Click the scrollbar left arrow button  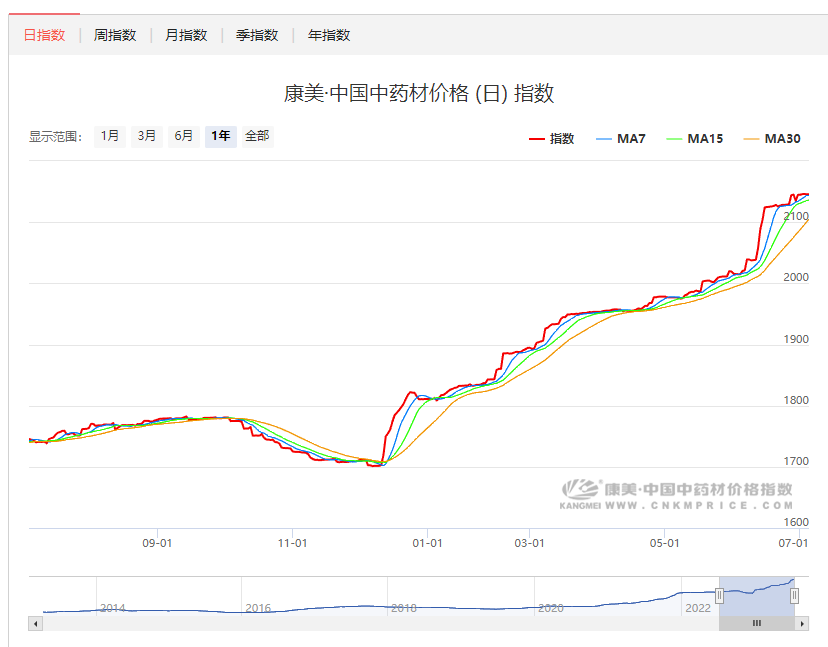click(x=36, y=623)
